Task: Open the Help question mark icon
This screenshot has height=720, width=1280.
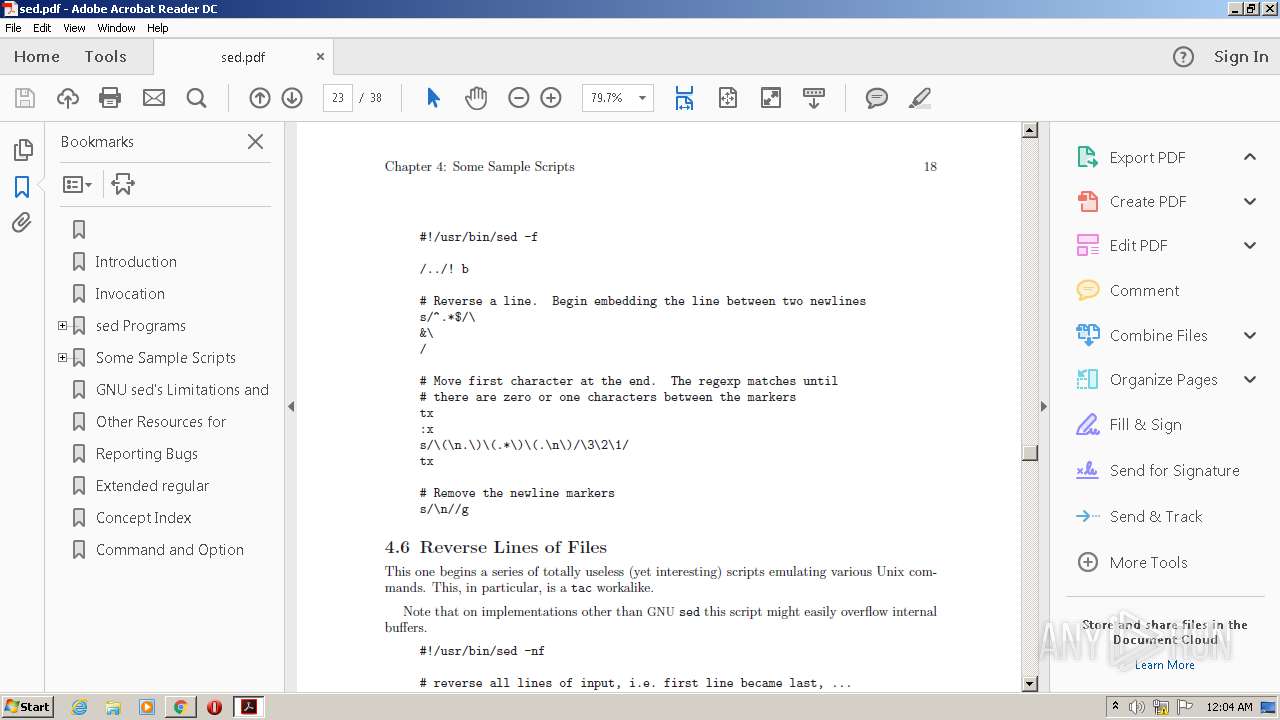Action: coord(1183,57)
